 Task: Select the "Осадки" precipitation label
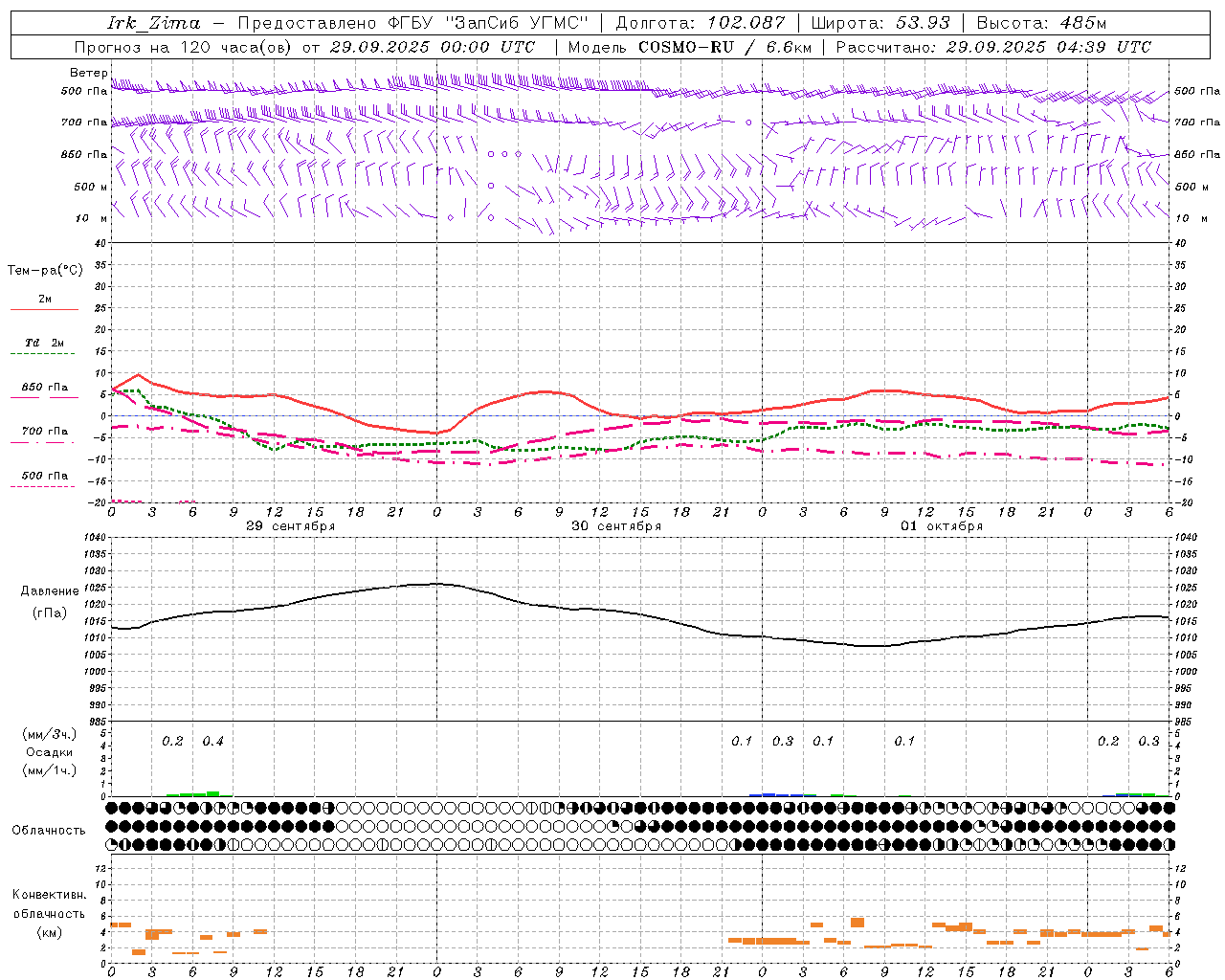50,752
